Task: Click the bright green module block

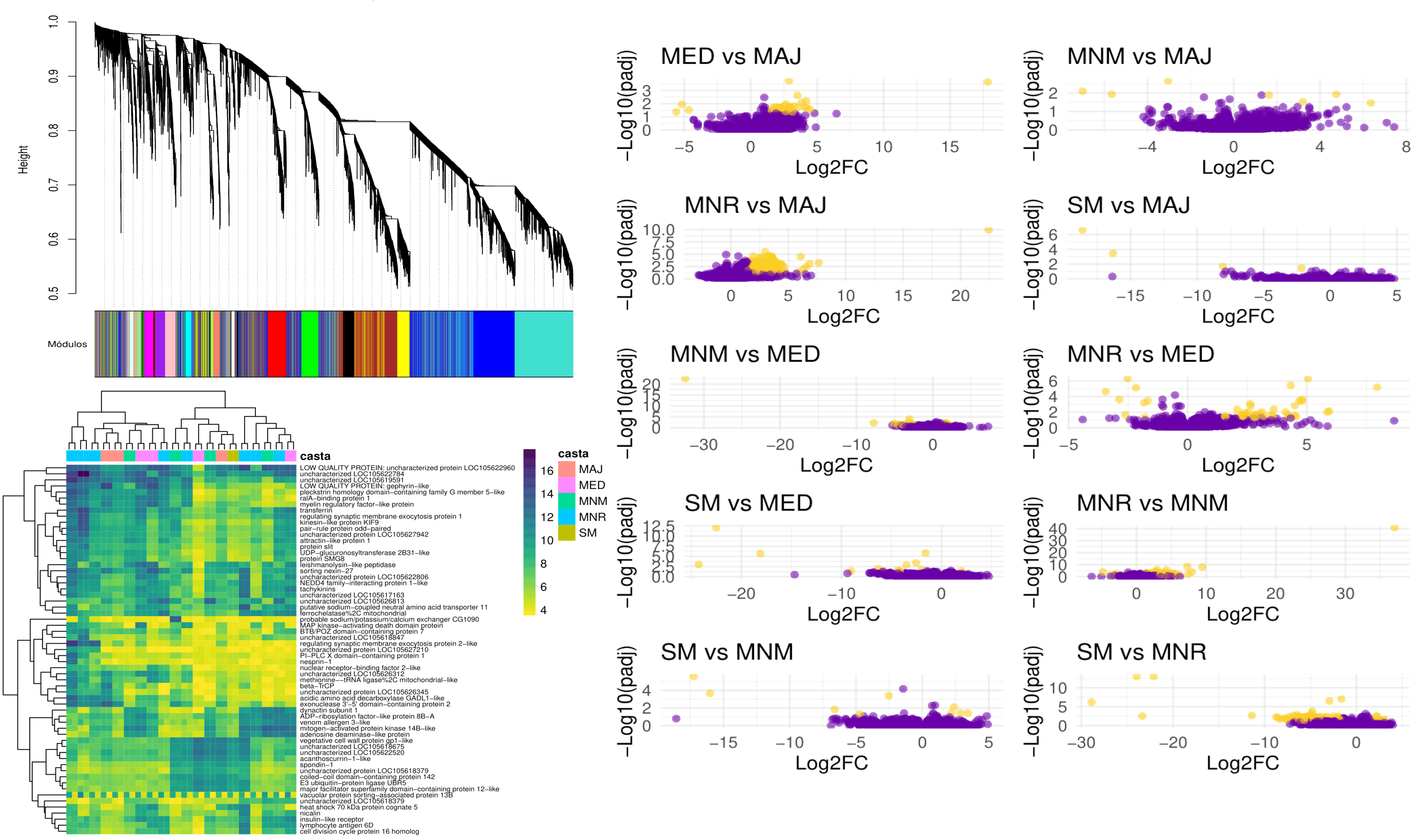Action: coord(309,344)
